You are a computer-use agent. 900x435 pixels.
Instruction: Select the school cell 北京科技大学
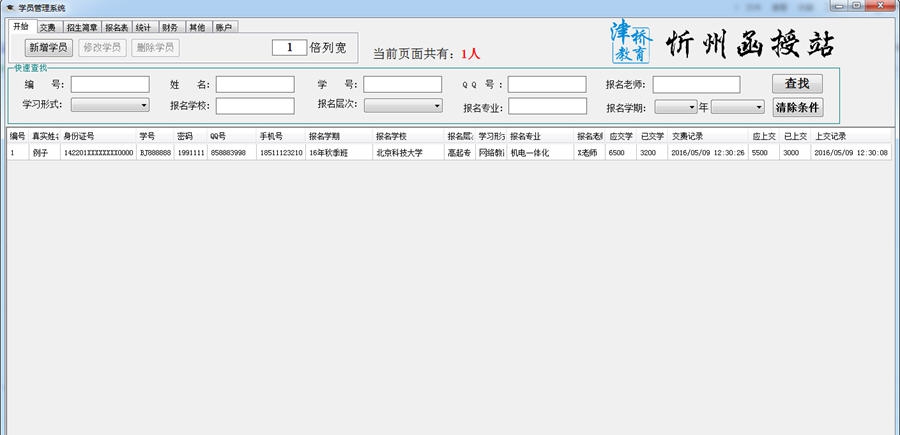click(408, 153)
